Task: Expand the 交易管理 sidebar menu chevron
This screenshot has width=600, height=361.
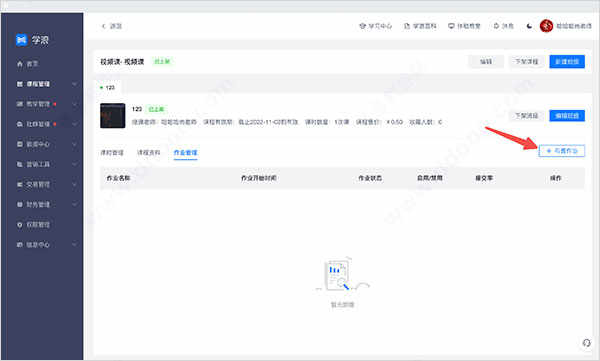Action: [x=74, y=185]
